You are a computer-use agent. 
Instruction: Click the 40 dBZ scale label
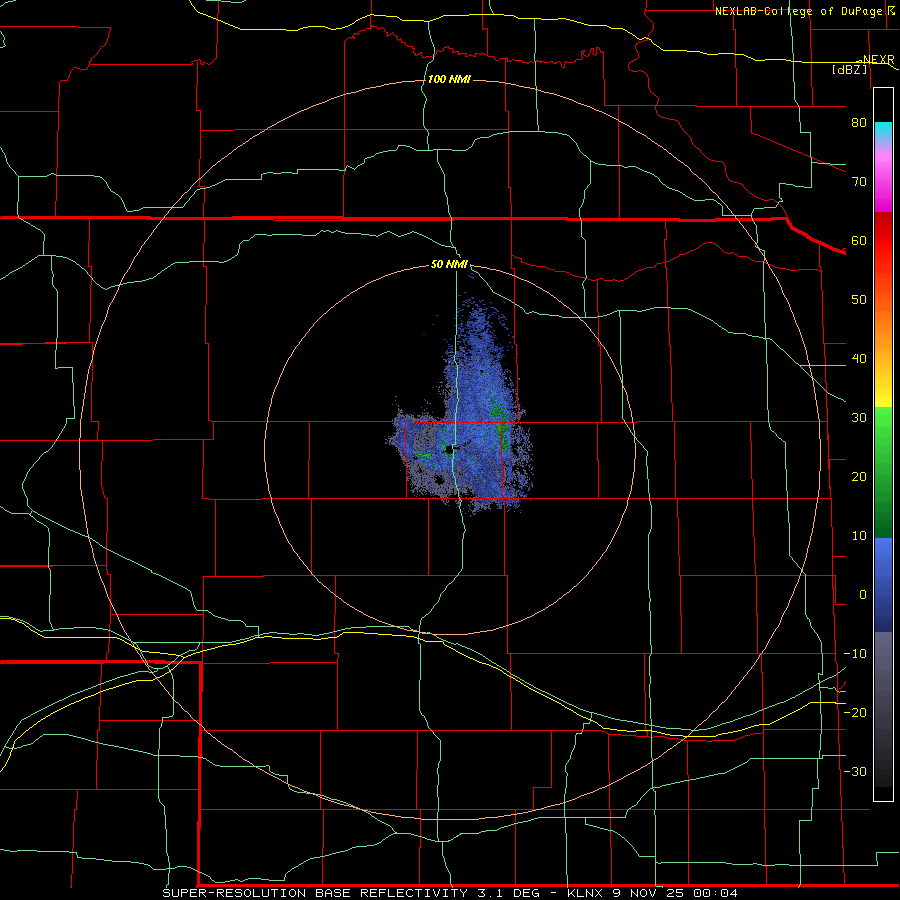click(x=859, y=359)
